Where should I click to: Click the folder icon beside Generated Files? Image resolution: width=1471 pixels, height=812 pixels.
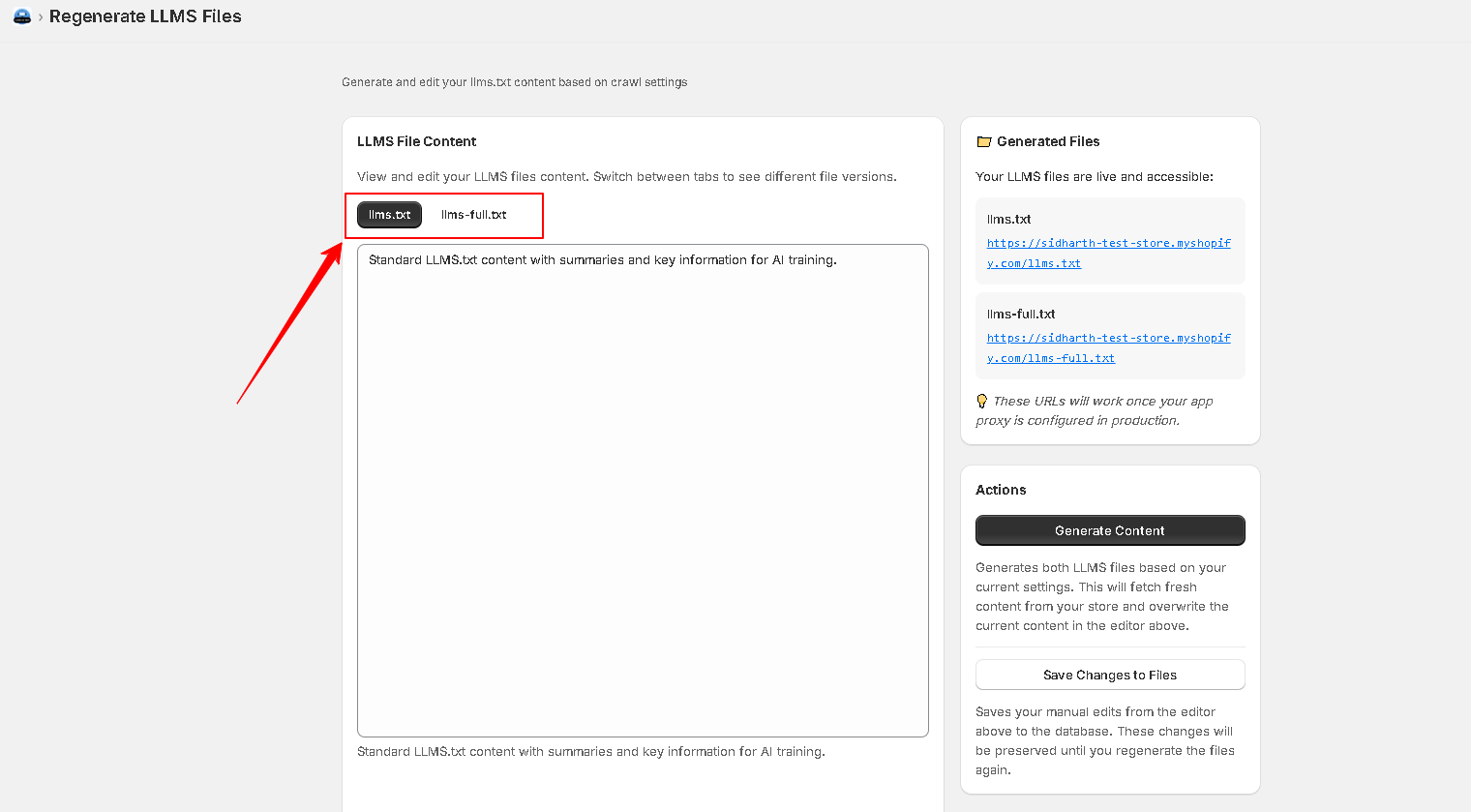(x=984, y=142)
